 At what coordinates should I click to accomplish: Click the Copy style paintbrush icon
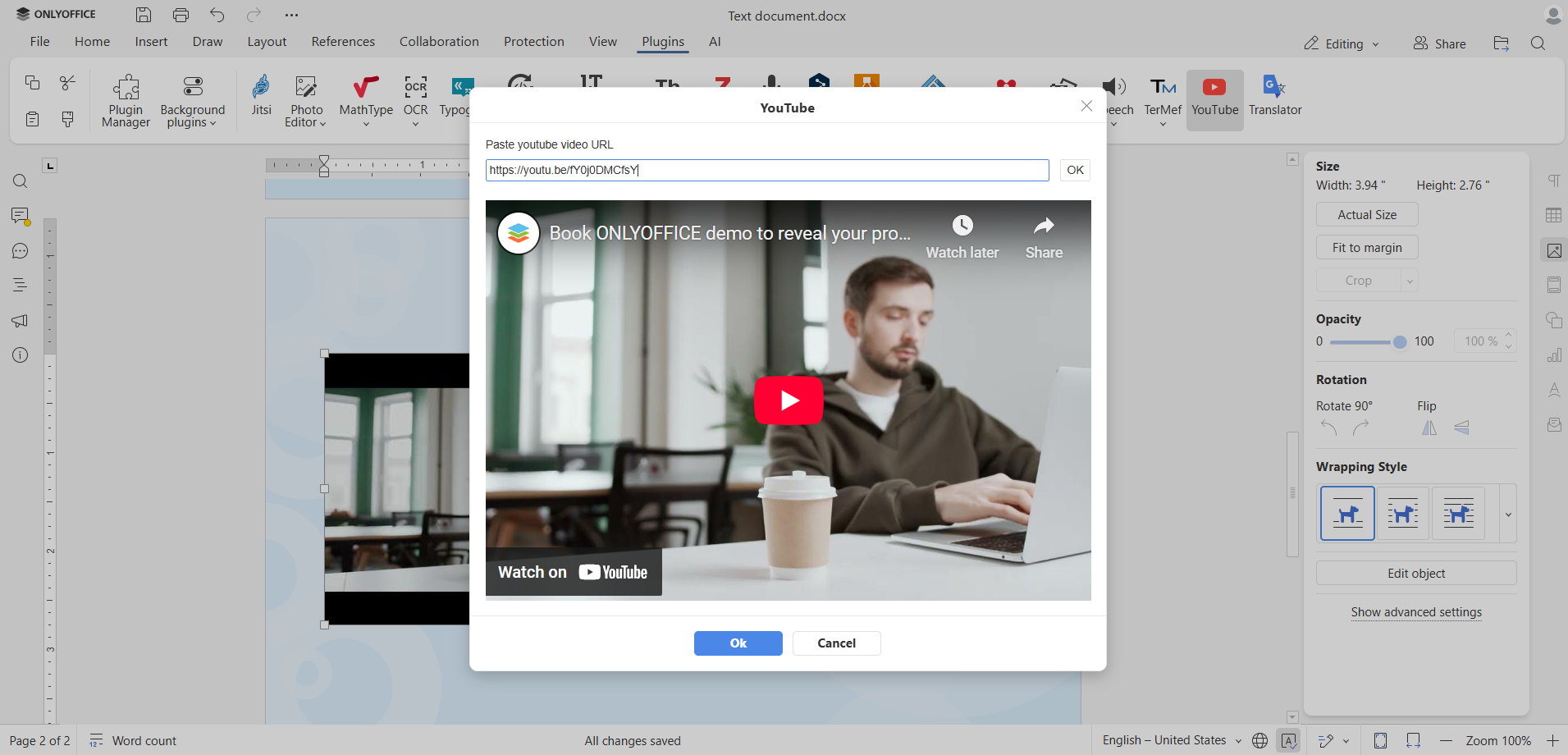click(x=68, y=120)
